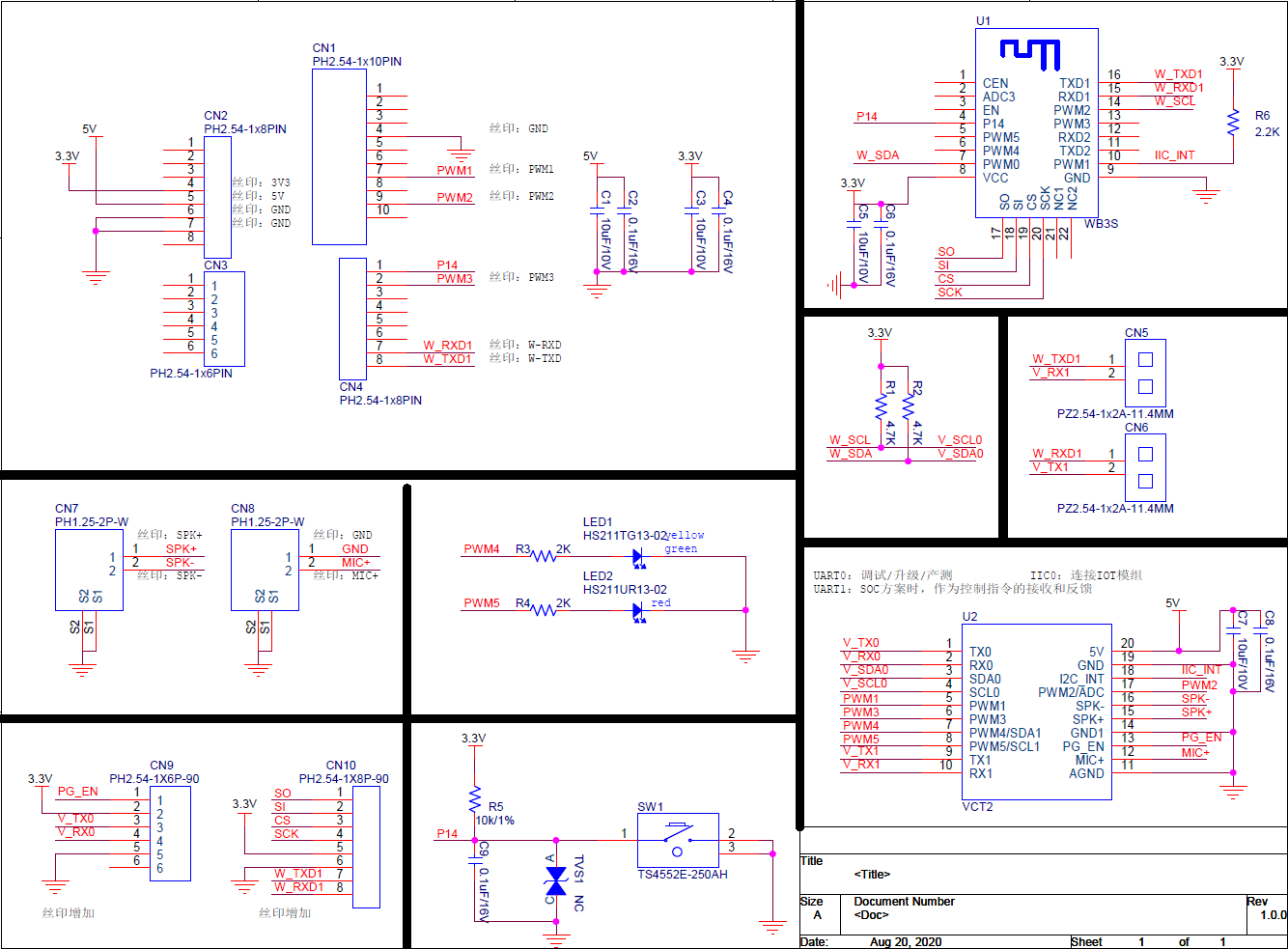Click the PG_EN net label at CN9

click(x=78, y=792)
